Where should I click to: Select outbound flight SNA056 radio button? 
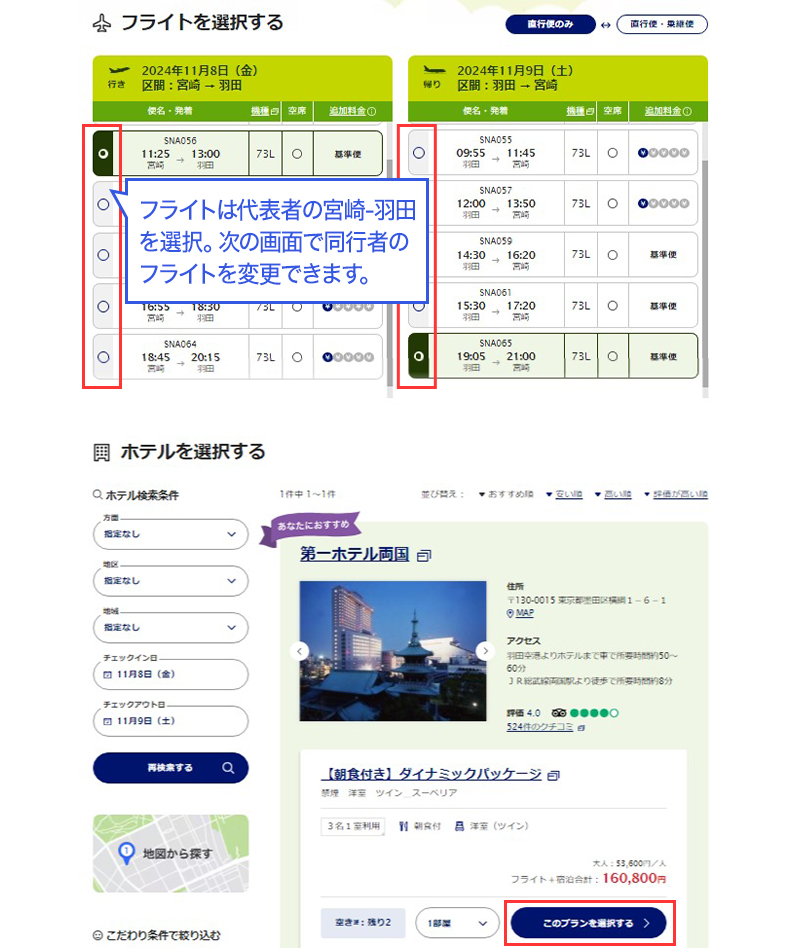coord(103,154)
